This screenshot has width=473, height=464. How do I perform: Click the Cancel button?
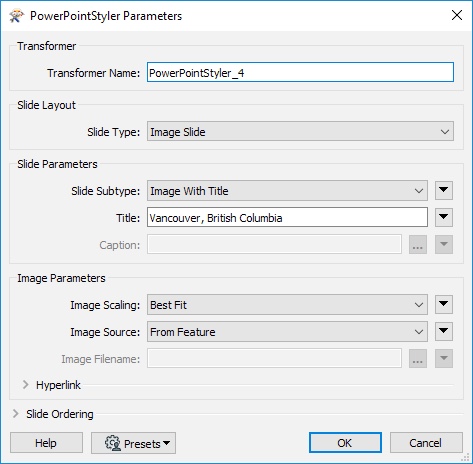(426, 443)
